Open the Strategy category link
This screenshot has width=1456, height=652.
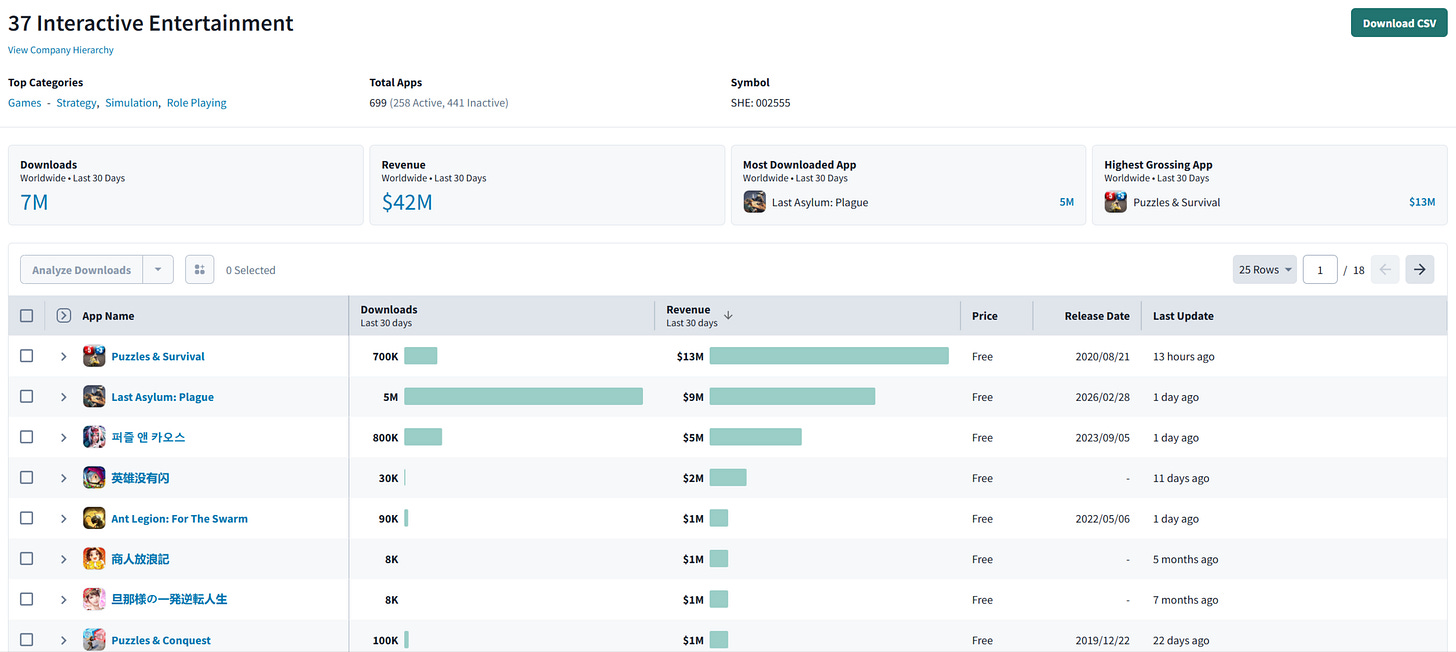[76, 103]
